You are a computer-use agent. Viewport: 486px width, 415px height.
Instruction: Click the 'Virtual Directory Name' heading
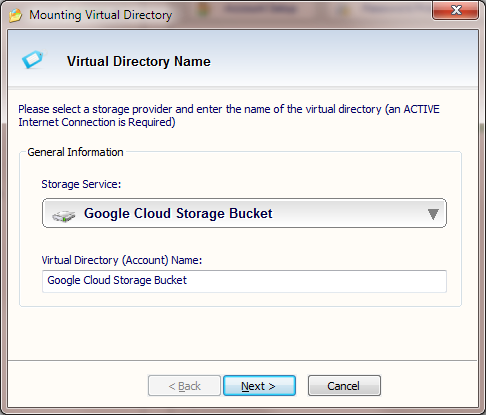[139, 62]
